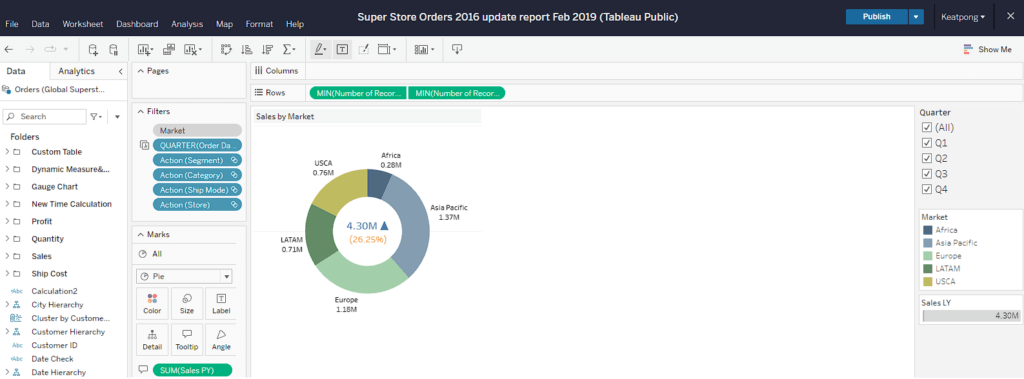
Task: Switch to the Analytics tab
Action: tap(76, 71)
